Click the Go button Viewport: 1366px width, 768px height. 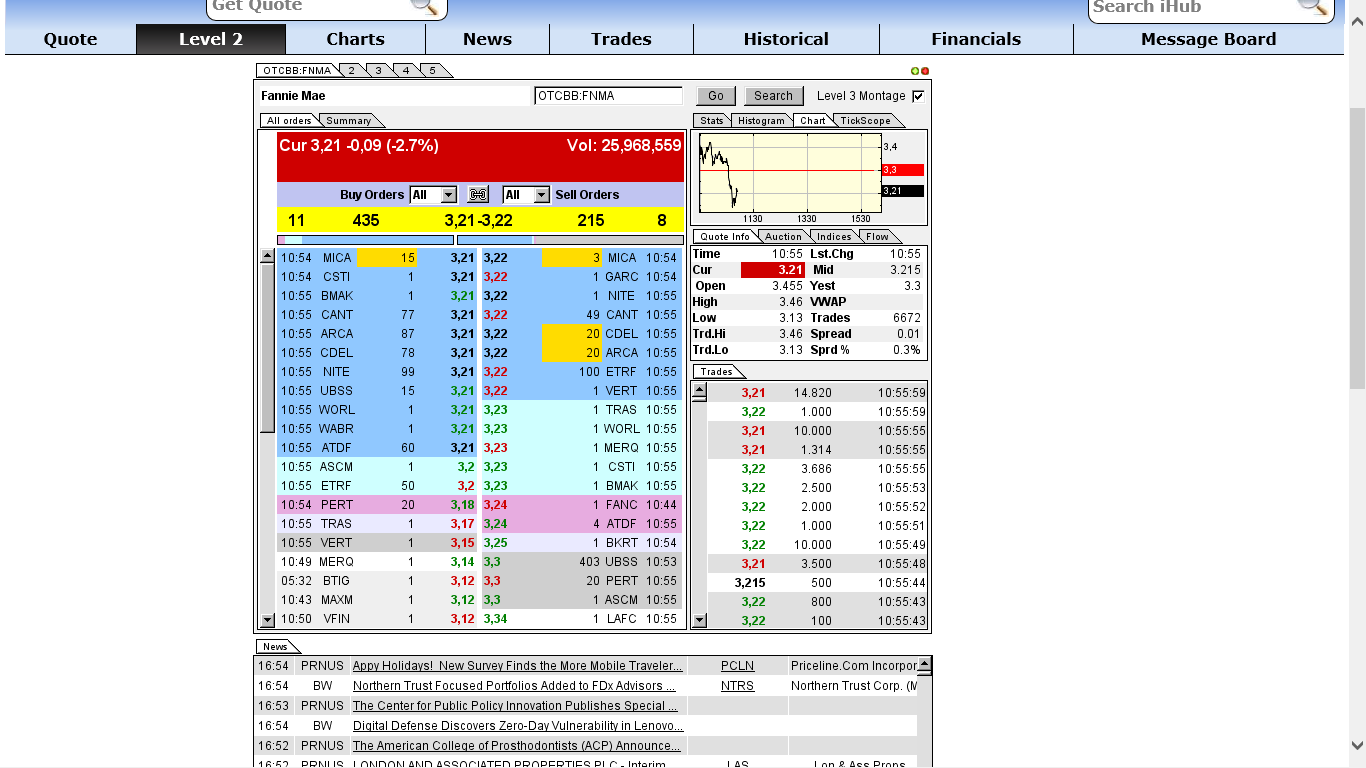click(x=715, y=95)
